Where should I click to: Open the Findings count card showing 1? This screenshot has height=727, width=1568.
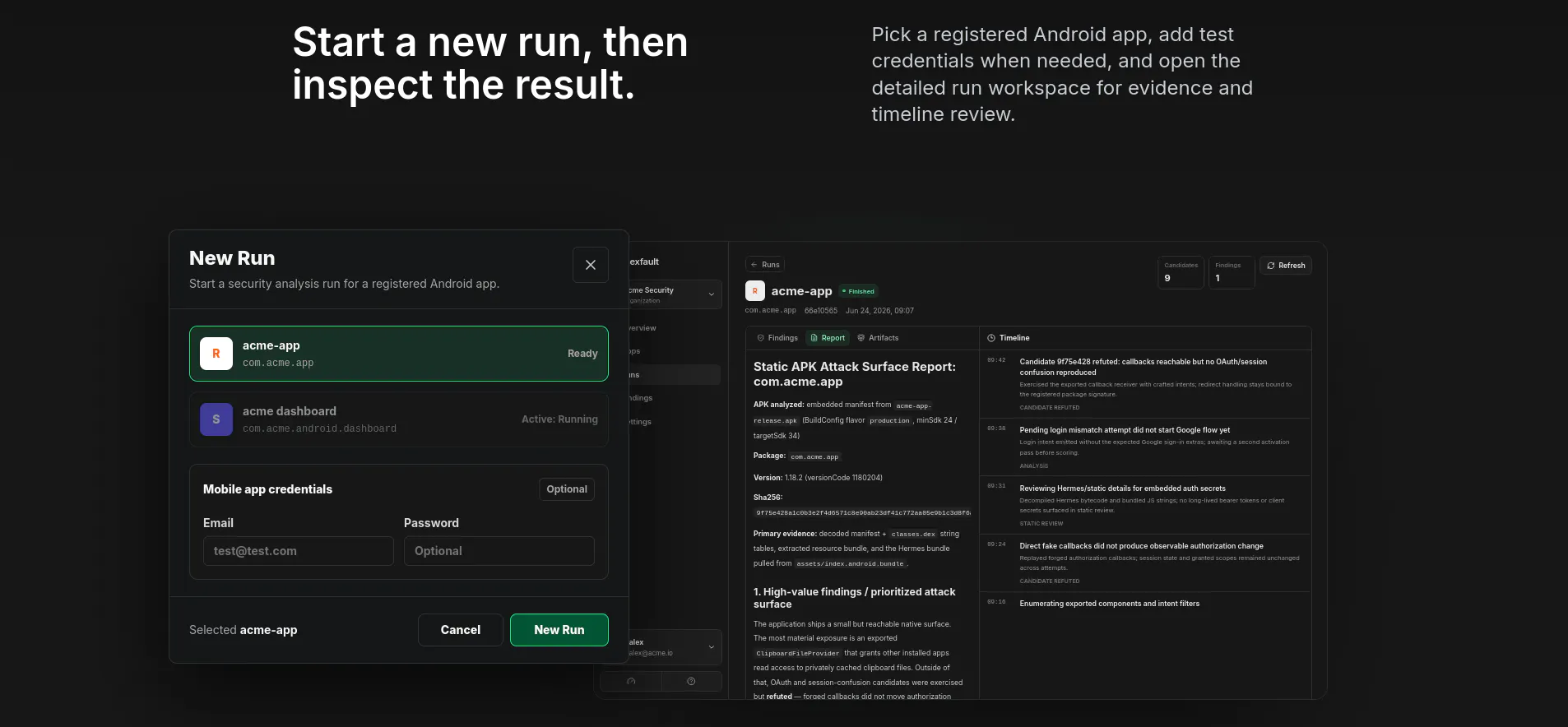(1232, 272)
